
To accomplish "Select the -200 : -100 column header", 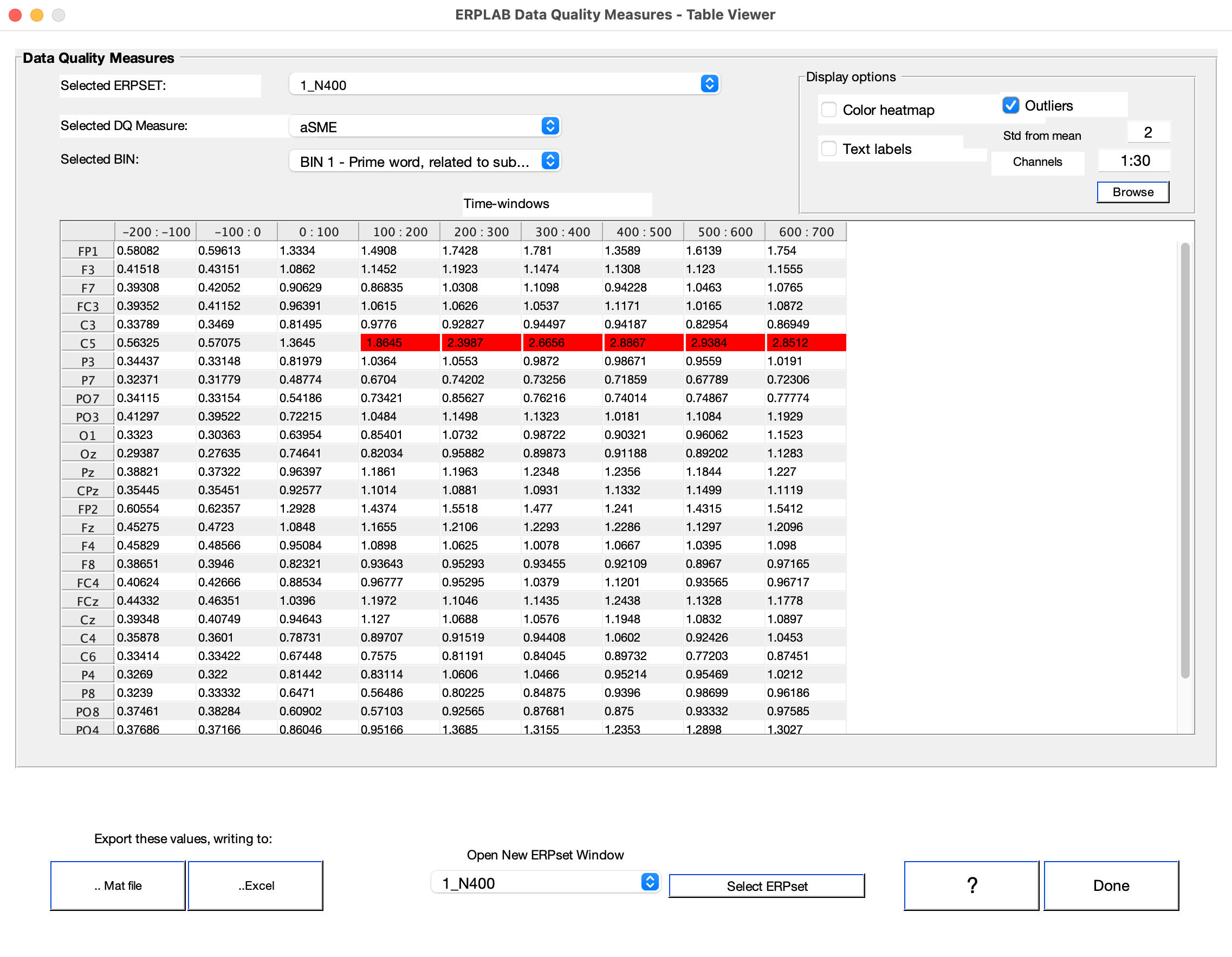I will (156, 232).
